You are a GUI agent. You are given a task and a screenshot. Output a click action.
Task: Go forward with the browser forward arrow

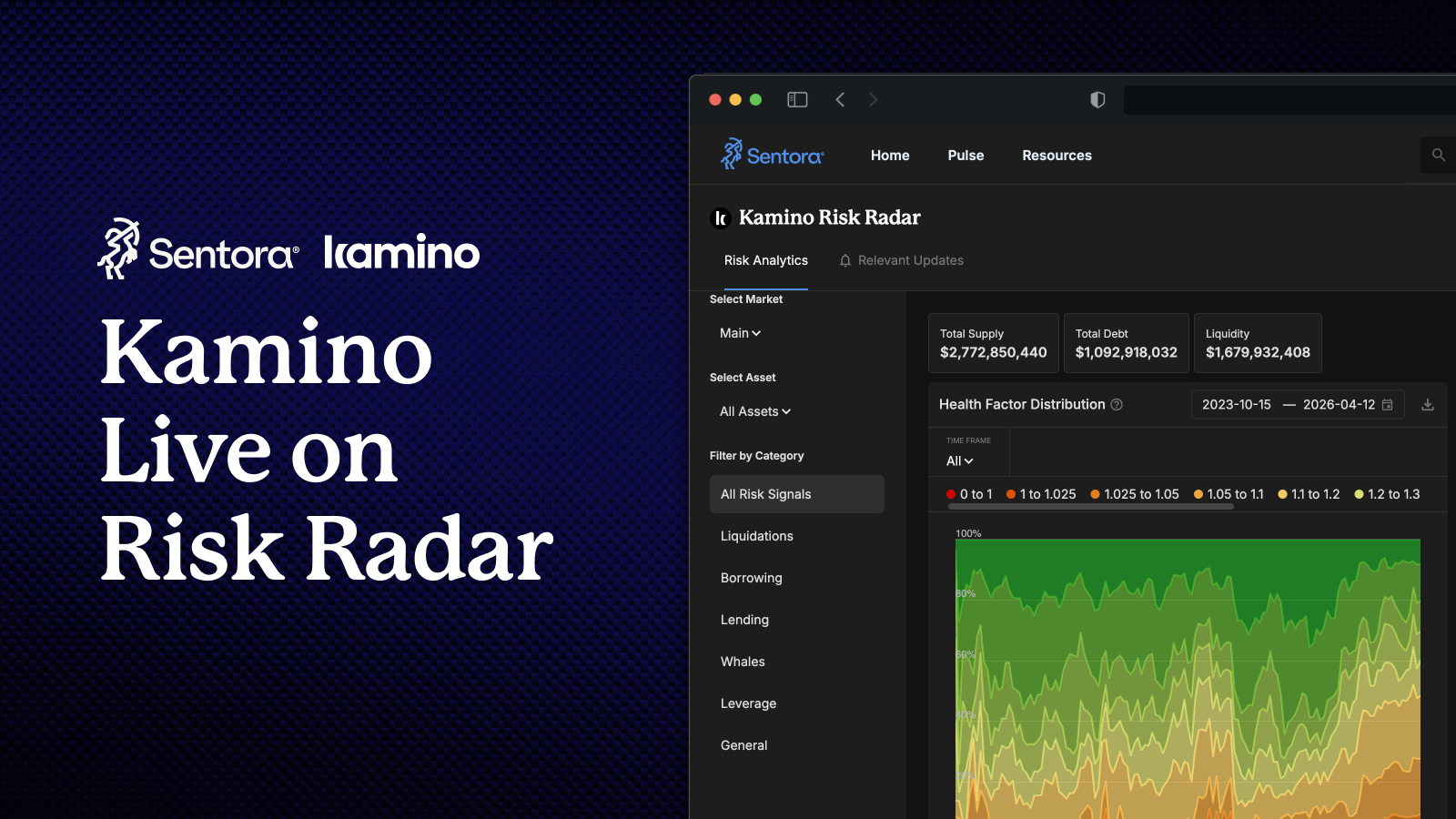(873, 99)
